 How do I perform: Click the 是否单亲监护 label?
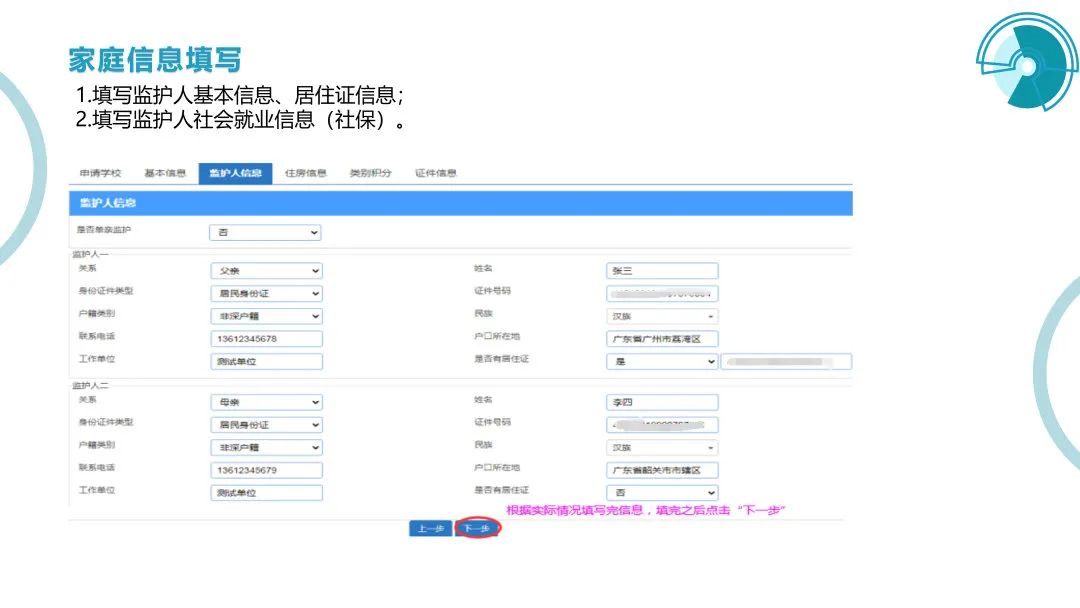point(104,230)
